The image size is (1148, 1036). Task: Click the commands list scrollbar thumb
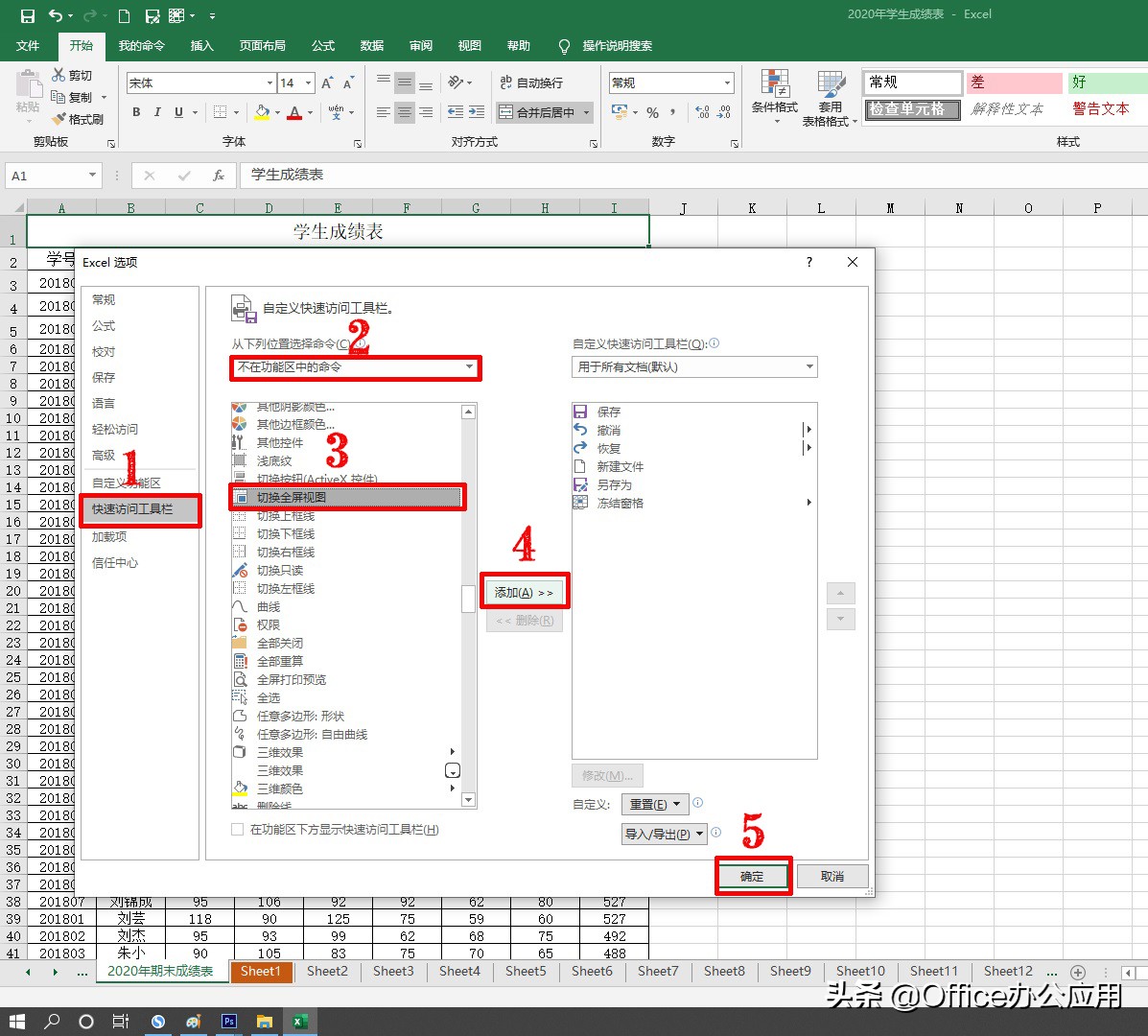click(469, 599)
